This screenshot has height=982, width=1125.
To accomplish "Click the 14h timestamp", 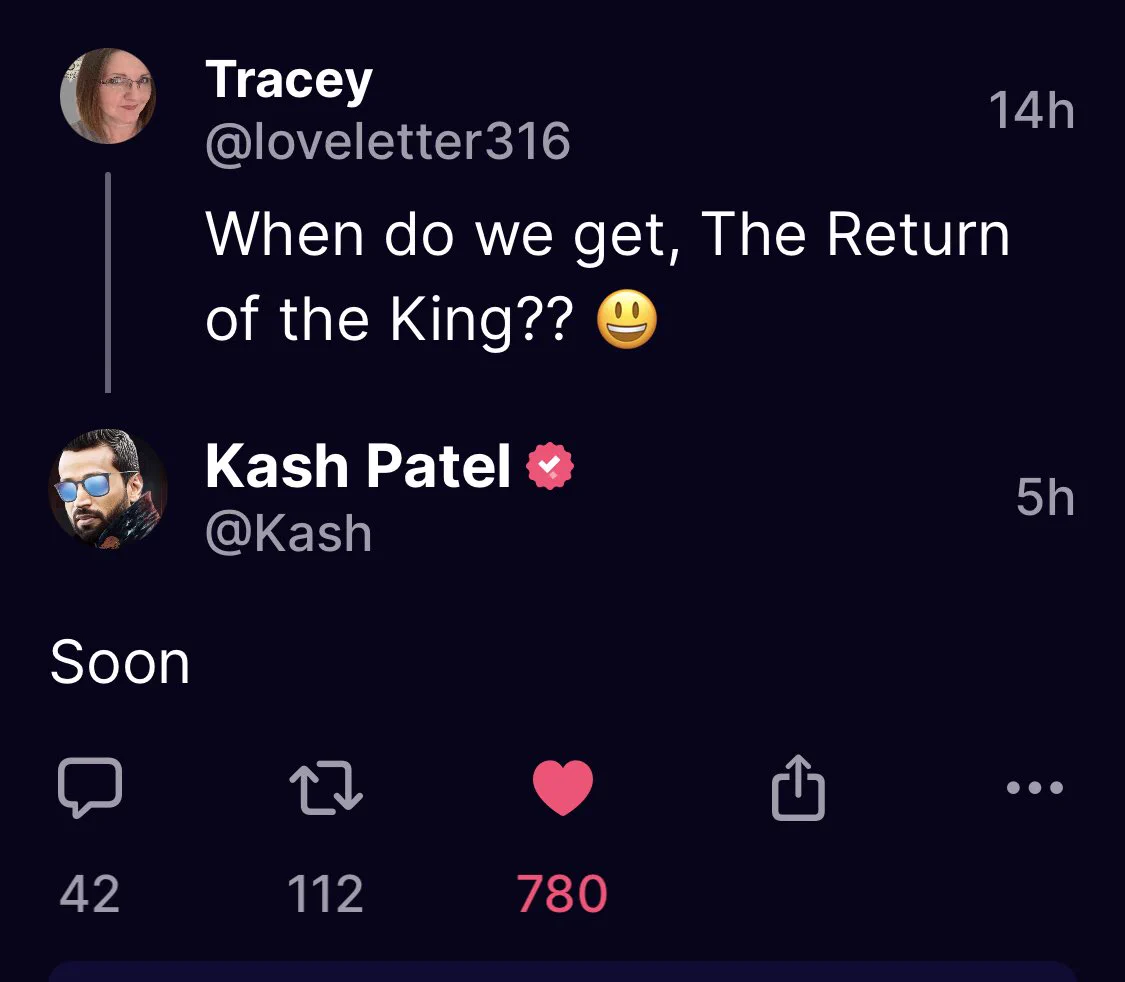I will 1031,110.
